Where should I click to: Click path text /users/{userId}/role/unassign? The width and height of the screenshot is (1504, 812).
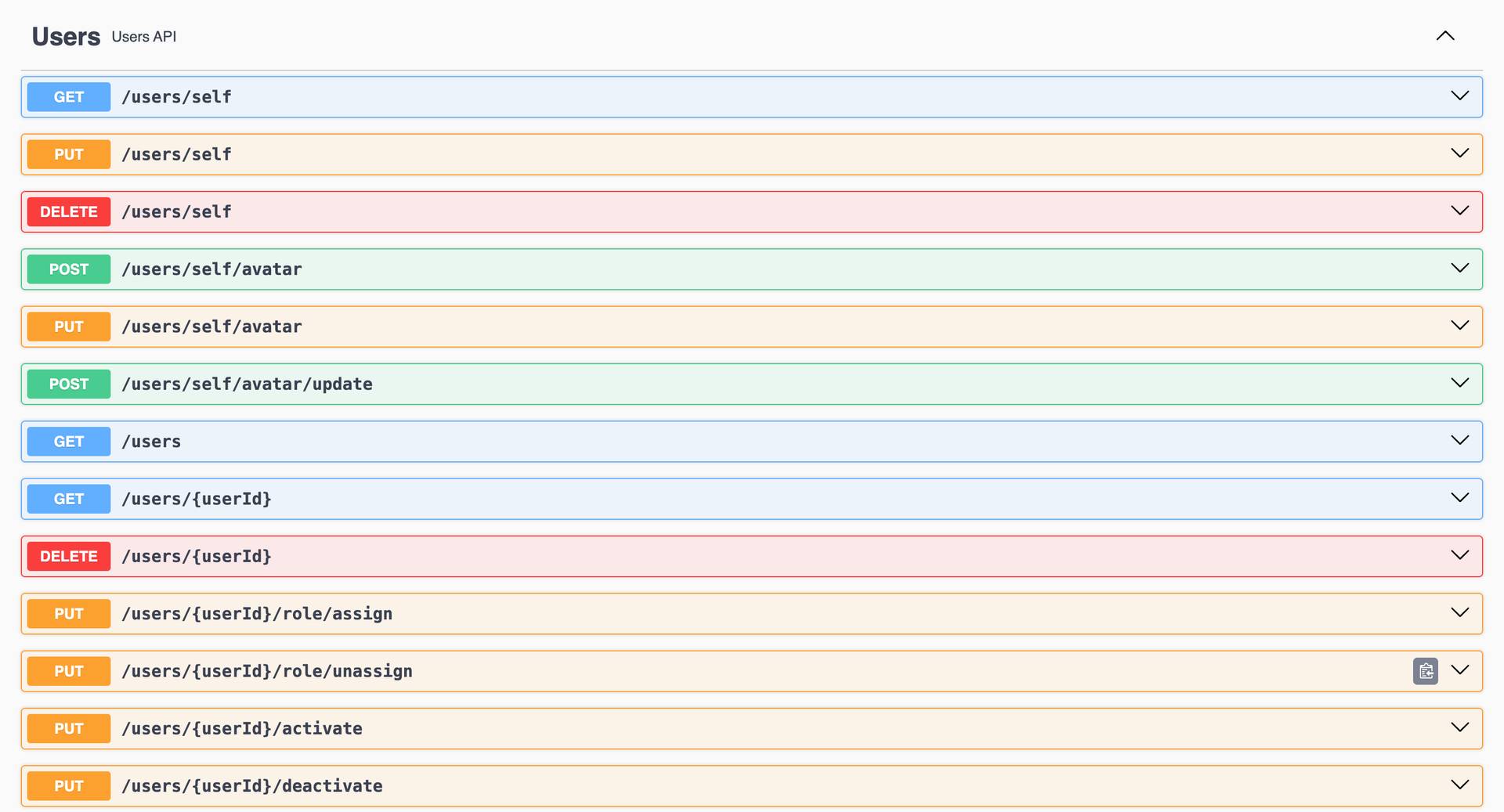coord(267,671)
